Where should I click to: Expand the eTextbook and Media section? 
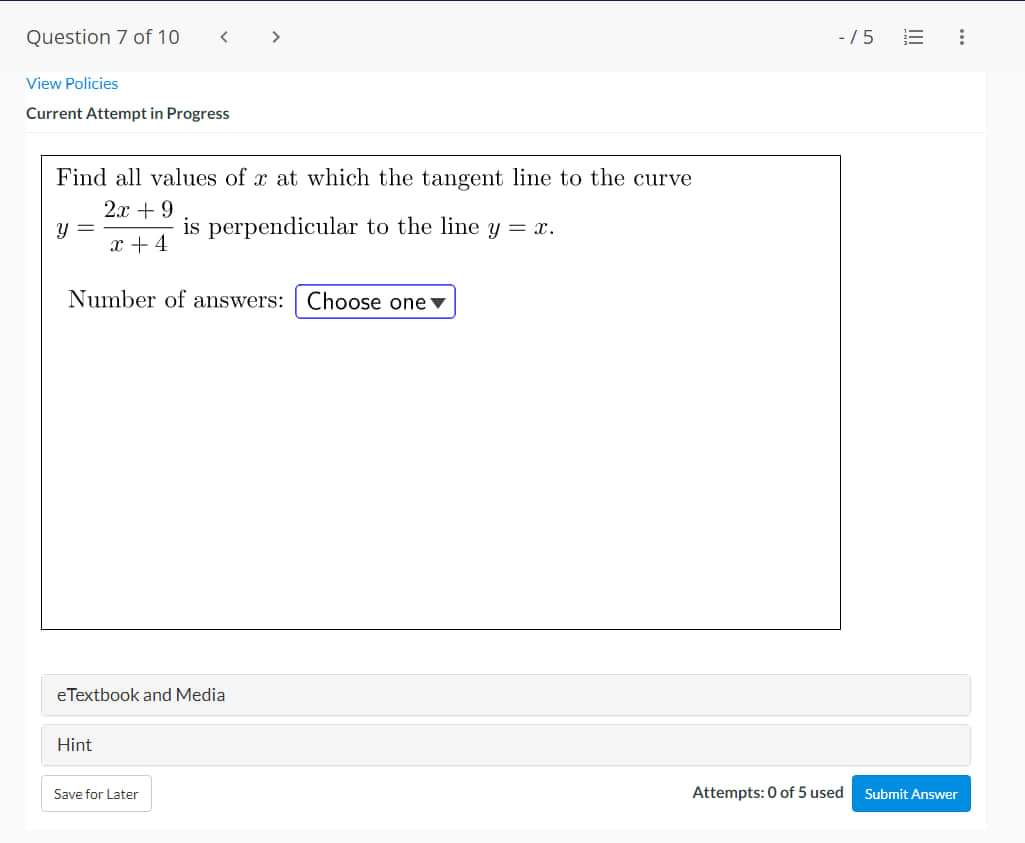[505, 694]
